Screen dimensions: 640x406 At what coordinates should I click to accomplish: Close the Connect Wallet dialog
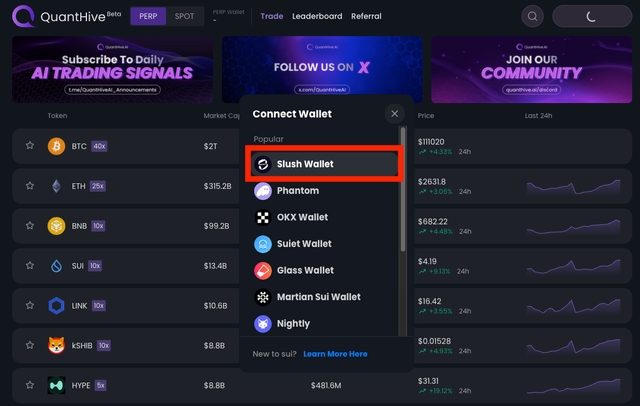[395, 114]
